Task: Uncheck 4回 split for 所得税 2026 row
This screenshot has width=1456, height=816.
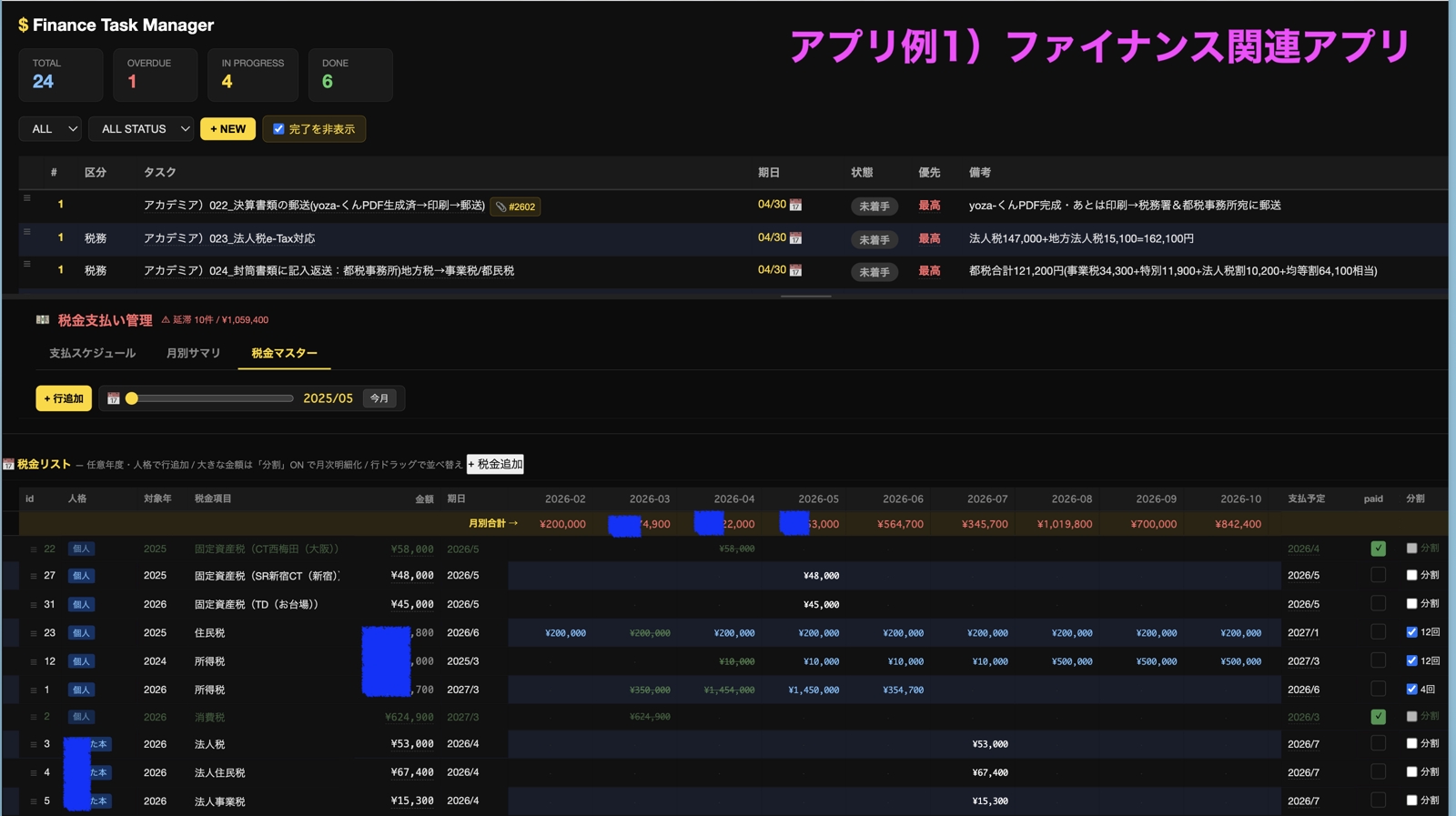Action: [1411, 690]
